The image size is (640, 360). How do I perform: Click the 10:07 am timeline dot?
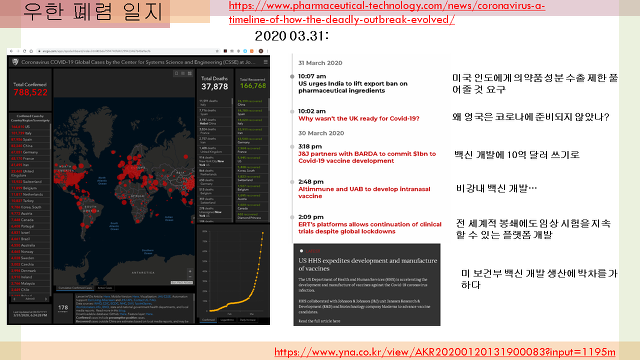coord(292,76)
